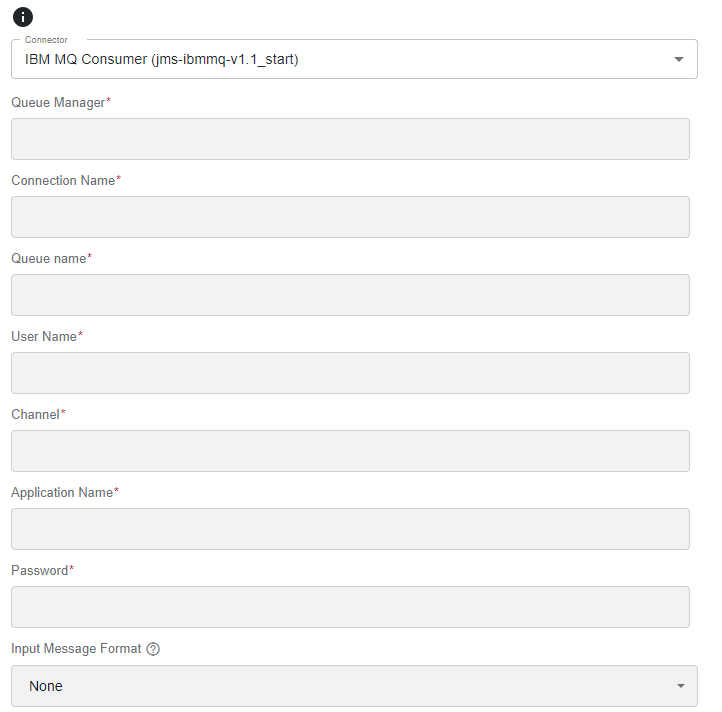Focus the Channel input box
The image size is (722, 712).
[x=350, y=451]
